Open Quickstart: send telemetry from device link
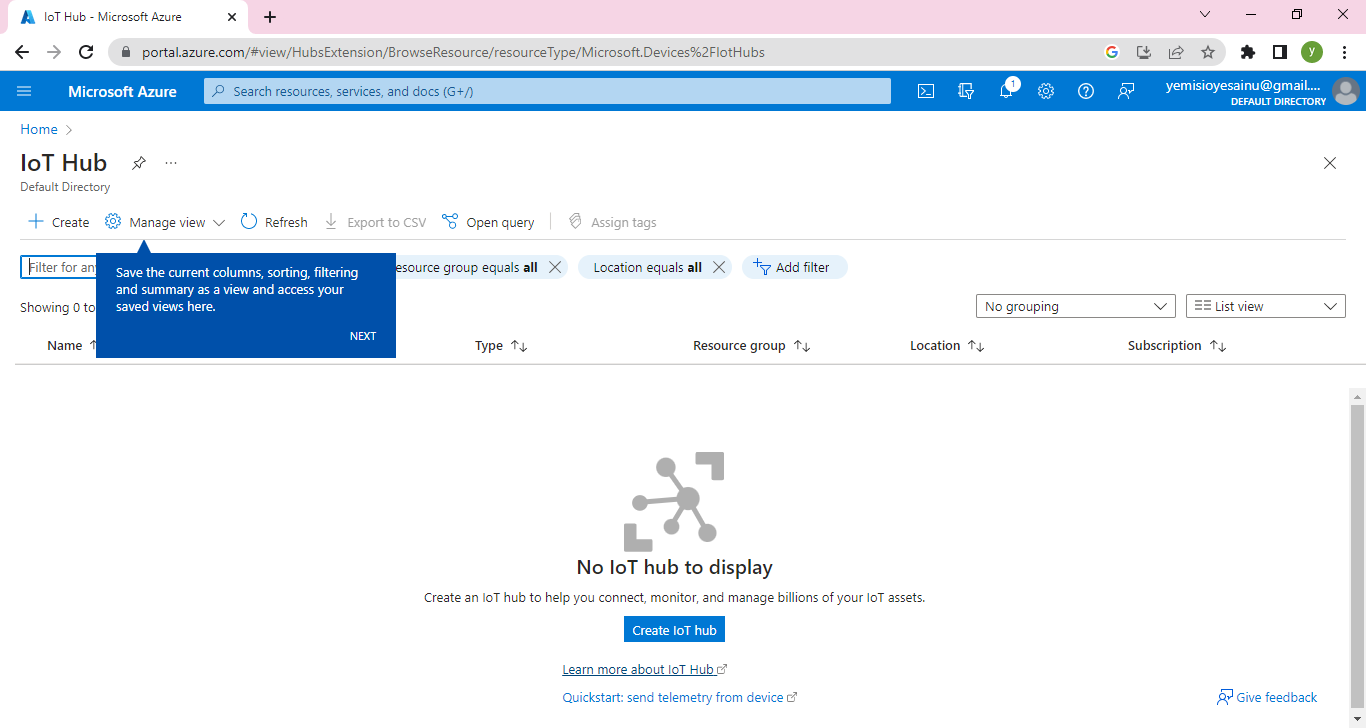Viewport: 1366px width, 728px height. click(680, 697)
